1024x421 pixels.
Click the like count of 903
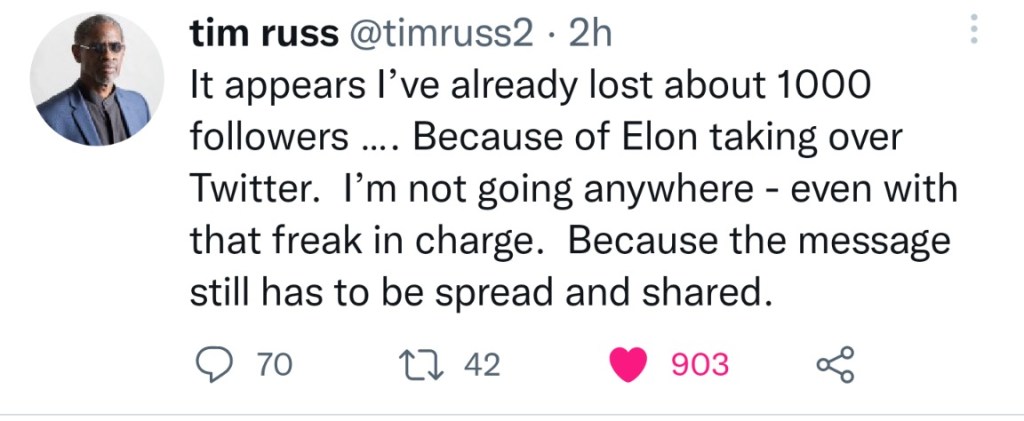pos(698,366)
